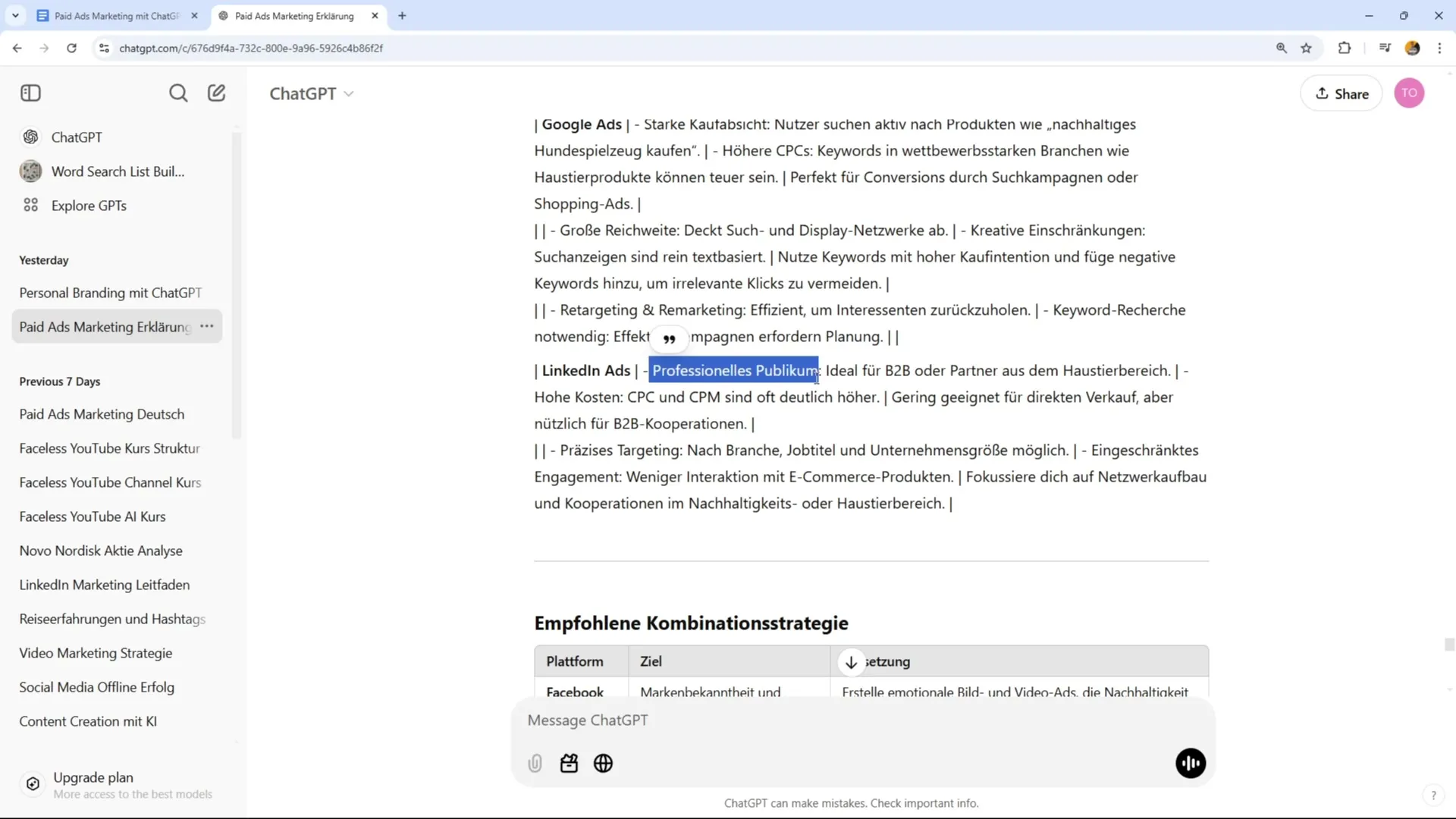Close the Paid Ads Marketing mit ChatGPT tab
1456x819 pixels.
(194, 15)
